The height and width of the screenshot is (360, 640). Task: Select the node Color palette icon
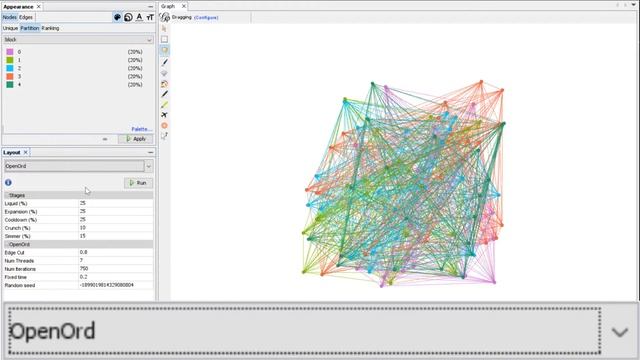point(117,17)
